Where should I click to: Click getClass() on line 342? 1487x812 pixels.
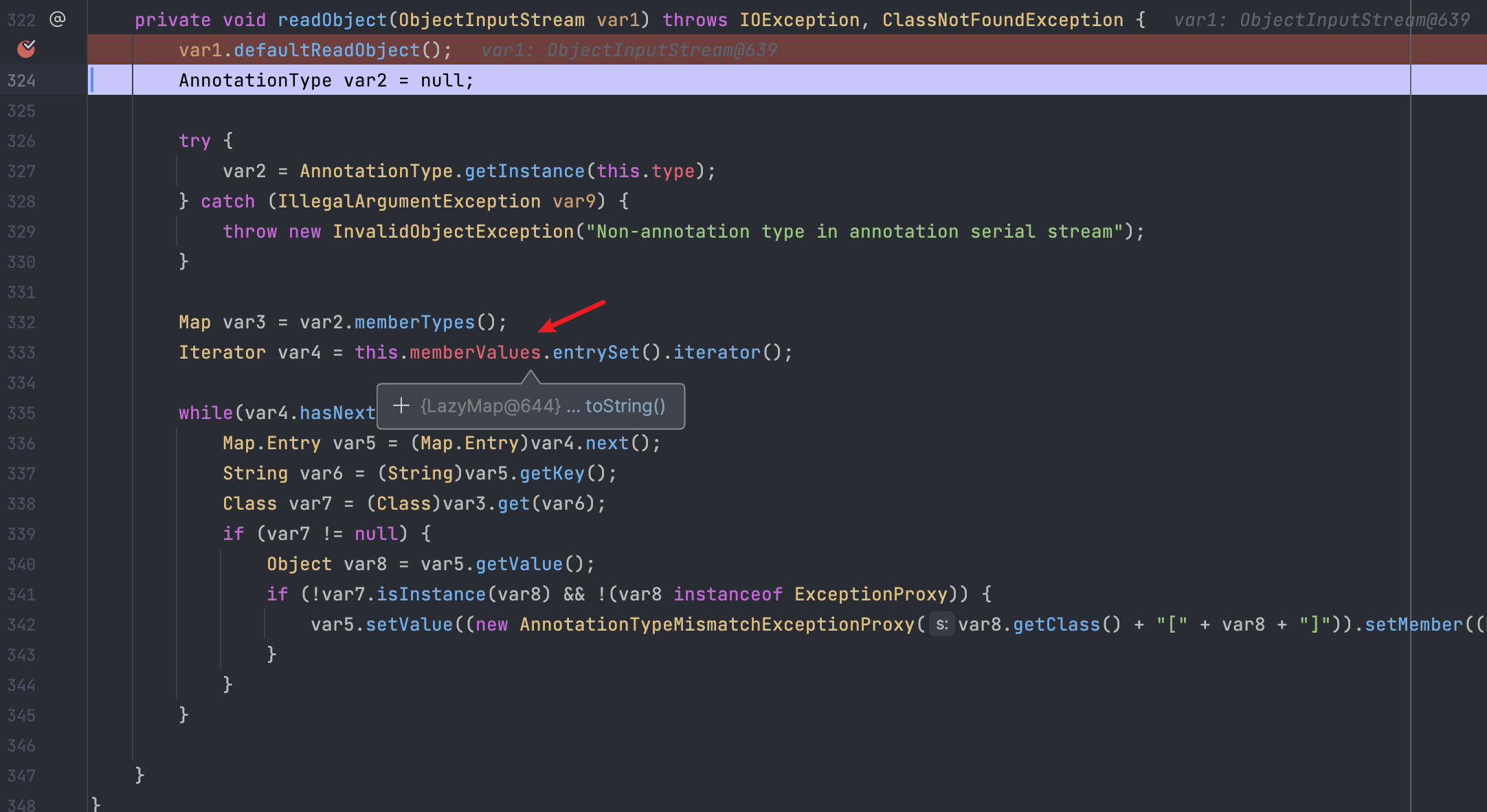coord(1067,624)
